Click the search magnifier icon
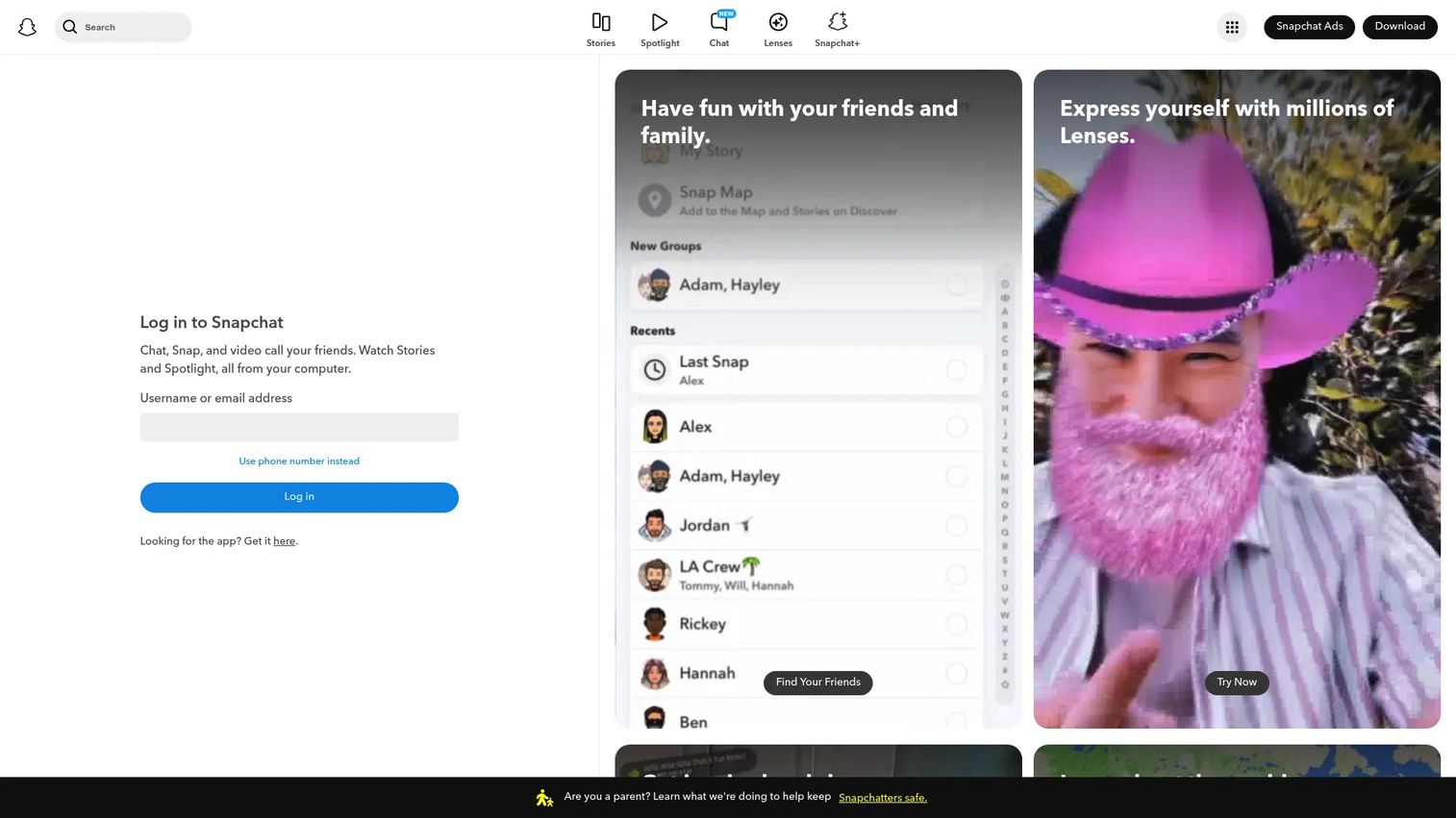The height and width of the screenshot is (818, 1456). click(x=70, y=27)
